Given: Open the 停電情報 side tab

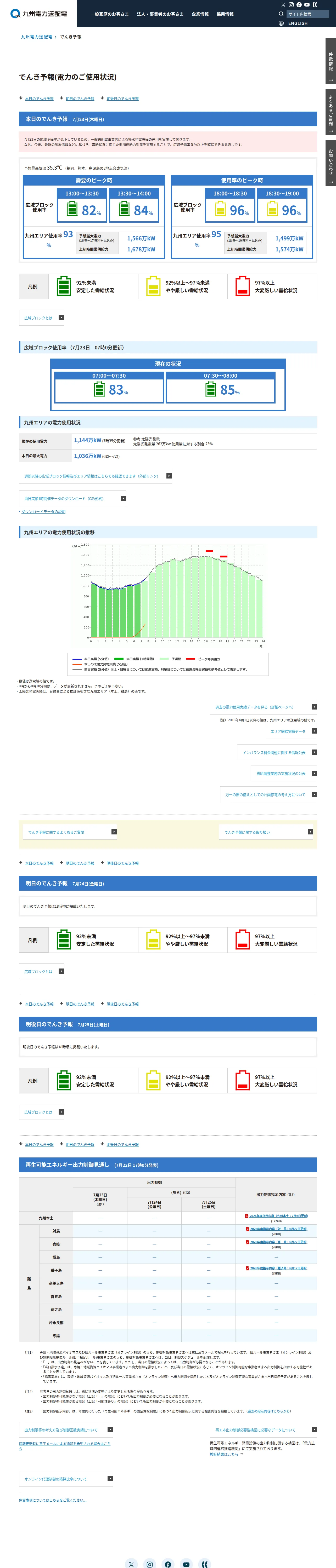Looking at the screenshot, I should tap(331, 61).
